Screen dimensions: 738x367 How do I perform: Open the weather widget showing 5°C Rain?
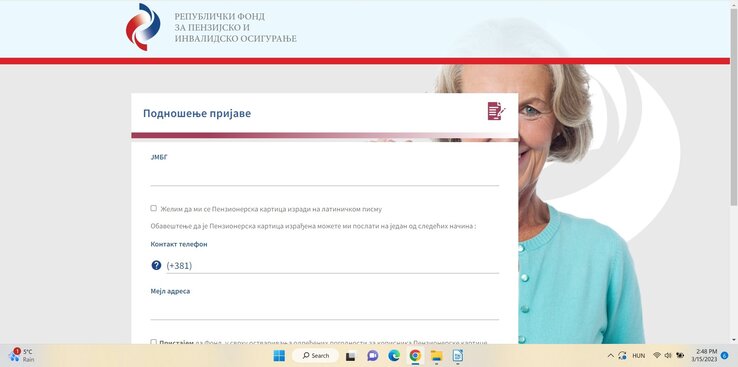coord(21,355)
